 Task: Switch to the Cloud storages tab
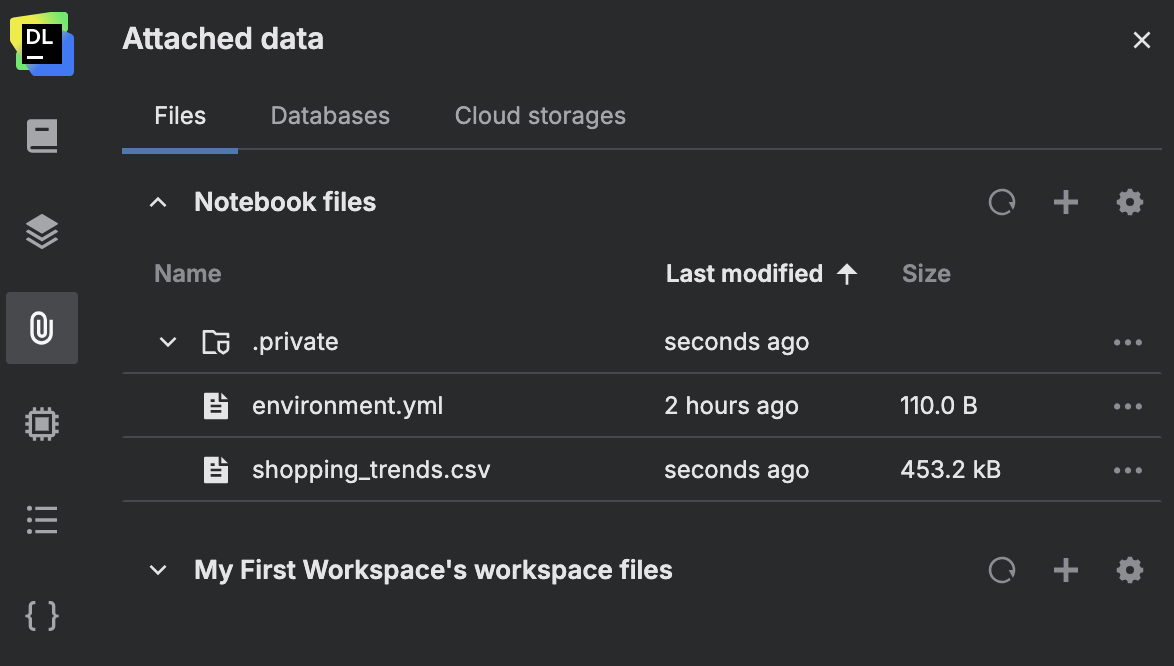[540, 115]
